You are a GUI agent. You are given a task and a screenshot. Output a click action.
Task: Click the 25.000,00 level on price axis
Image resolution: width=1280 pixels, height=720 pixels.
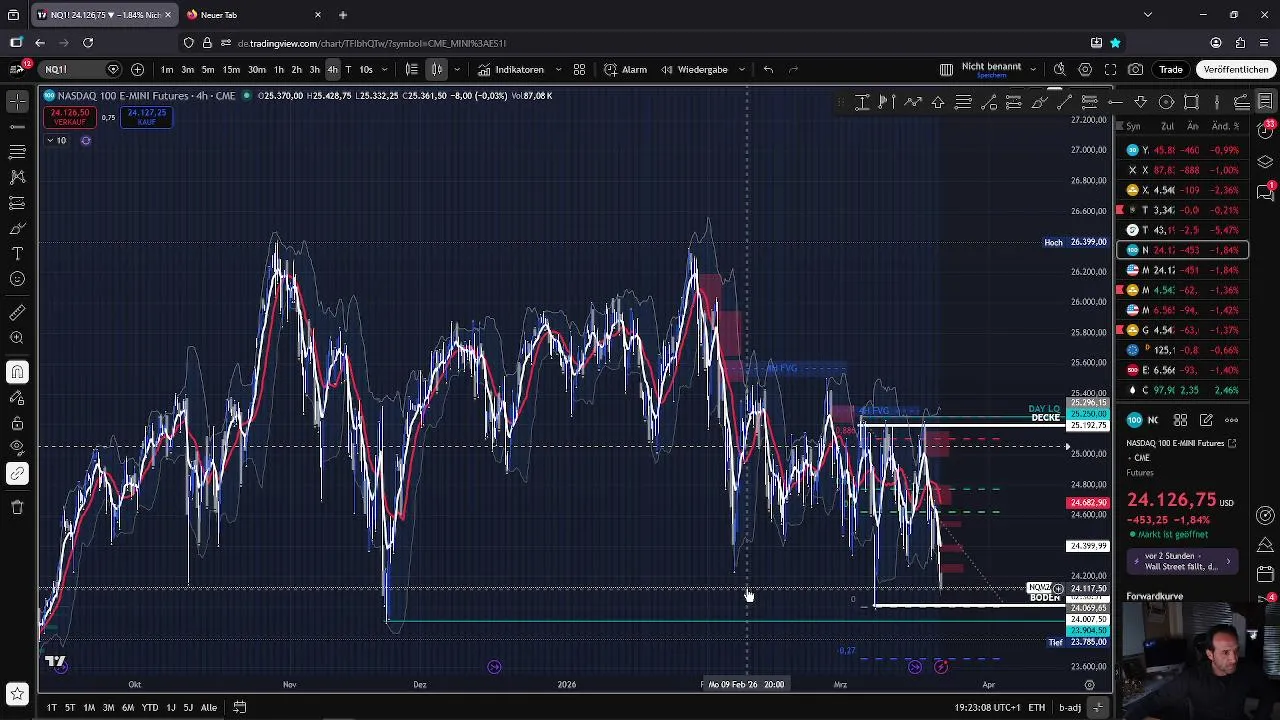click(x=1089, y=453)
